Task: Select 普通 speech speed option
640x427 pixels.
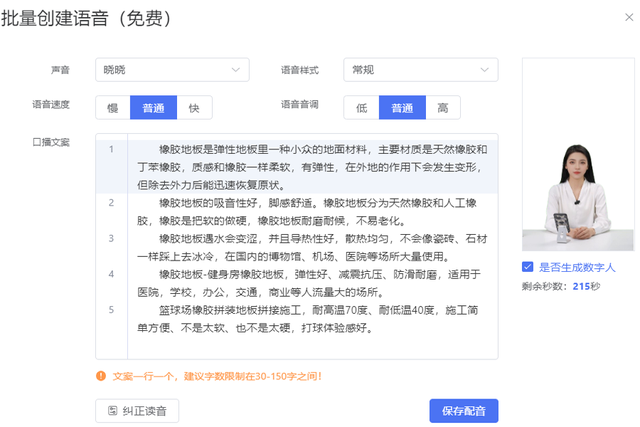Action: click(153, 108)
